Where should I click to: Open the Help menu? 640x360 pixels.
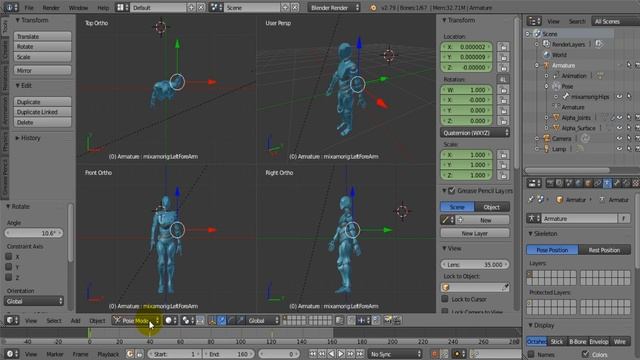pyautogui.click(x=103, y=7)
